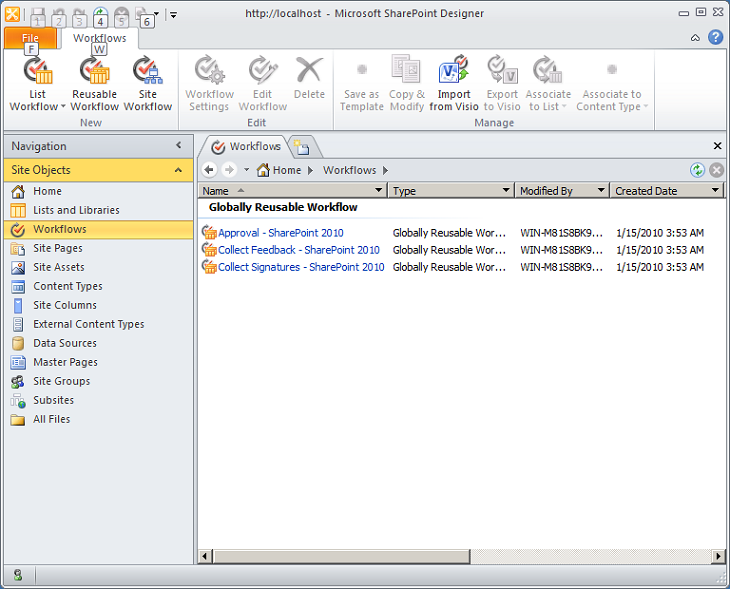Open Content Types in navigation

pos(98,286)
